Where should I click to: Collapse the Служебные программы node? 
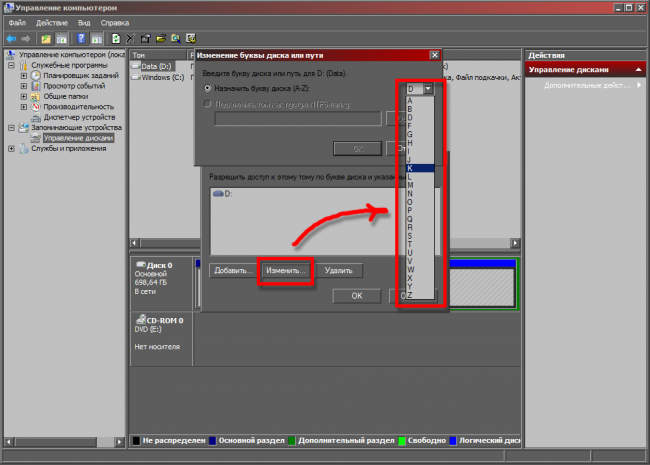point(11,64)
